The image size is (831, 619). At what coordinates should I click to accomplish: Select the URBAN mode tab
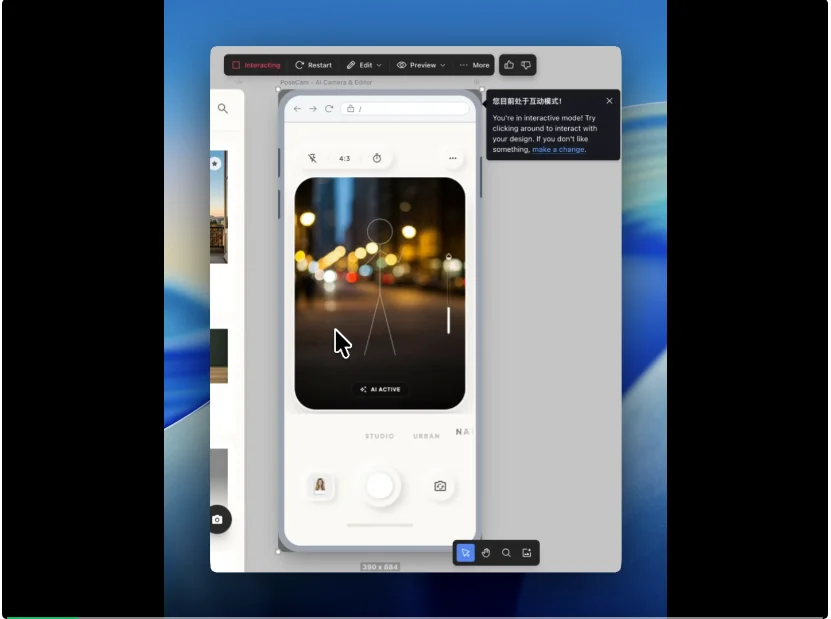426,436
